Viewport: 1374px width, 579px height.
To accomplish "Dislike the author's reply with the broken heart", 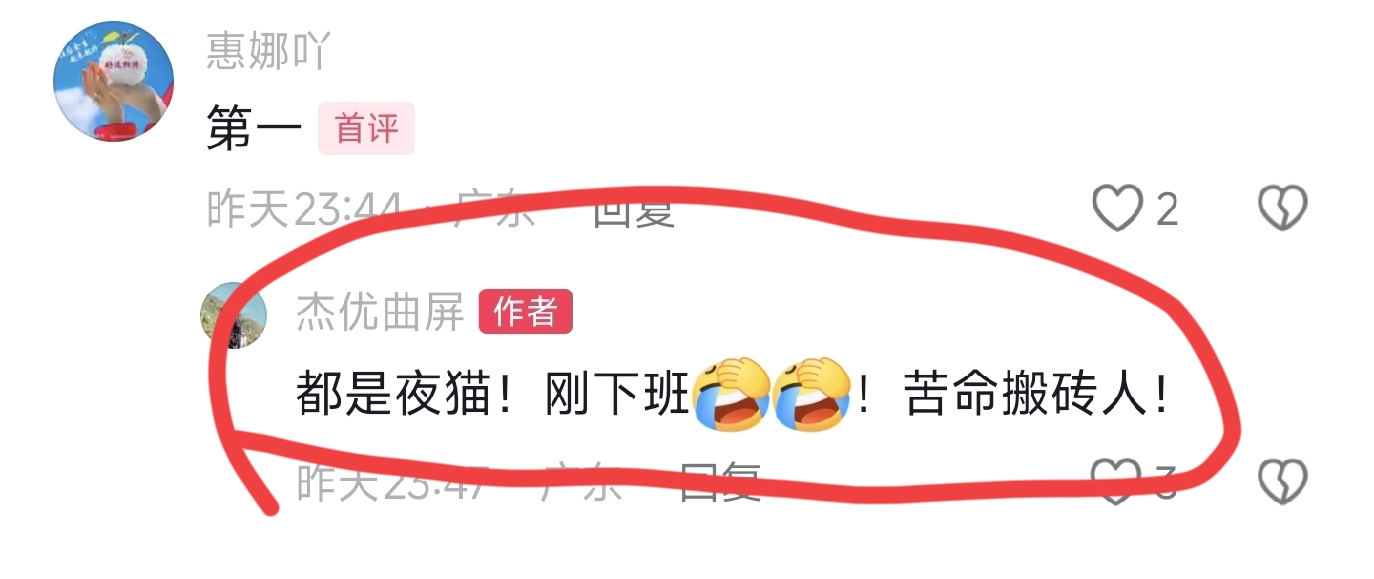I will [1282, 482].
